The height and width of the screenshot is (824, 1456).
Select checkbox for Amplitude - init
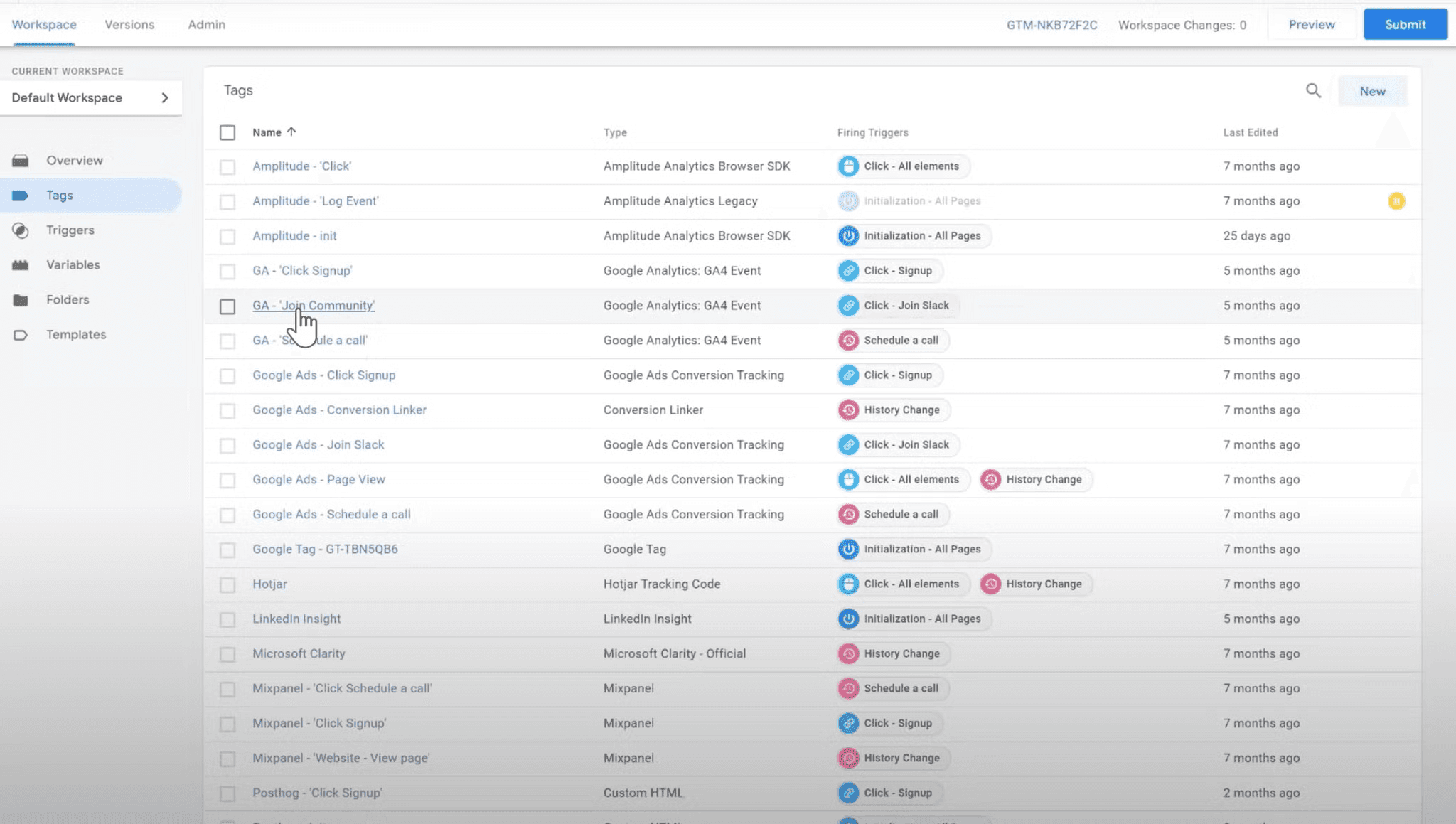(227, 237)
